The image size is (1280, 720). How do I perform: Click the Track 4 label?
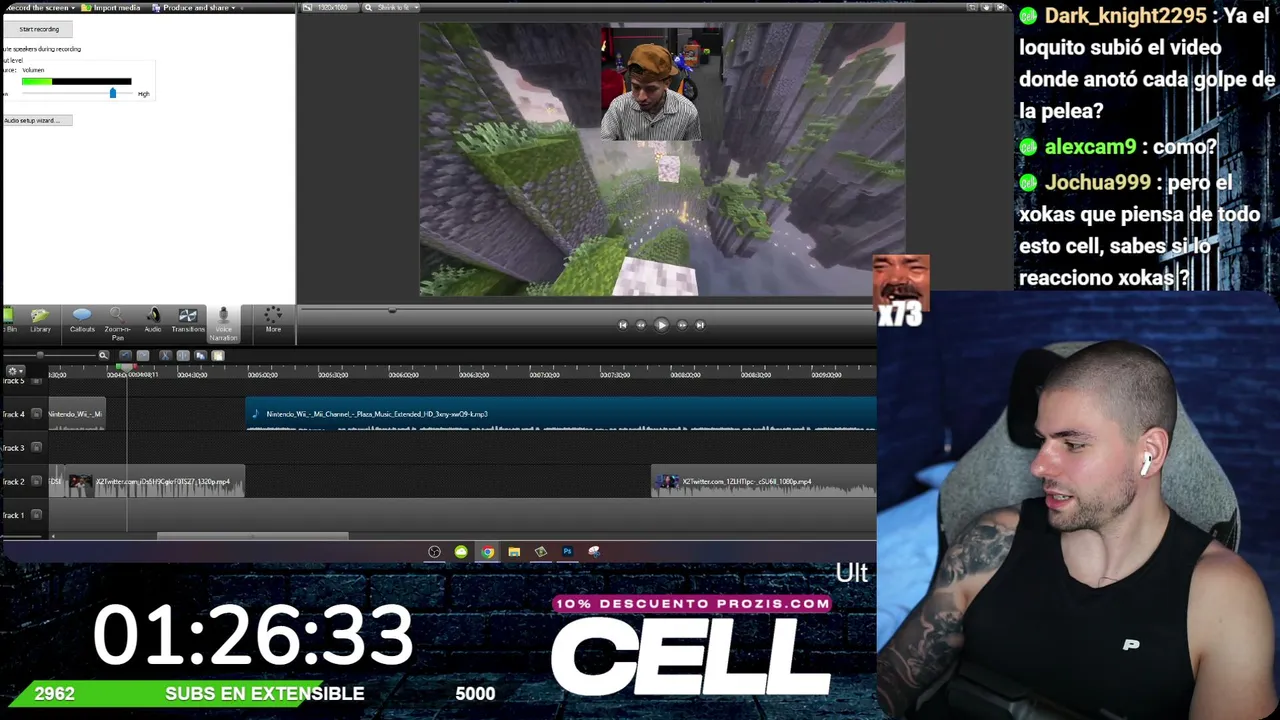(13, 414)
